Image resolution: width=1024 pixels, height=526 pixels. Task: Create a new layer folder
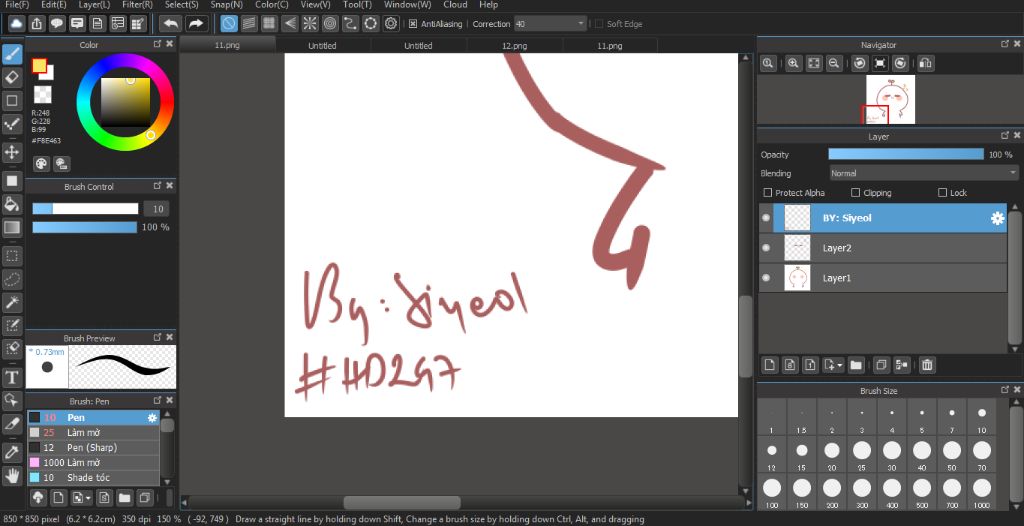point(856,365)
